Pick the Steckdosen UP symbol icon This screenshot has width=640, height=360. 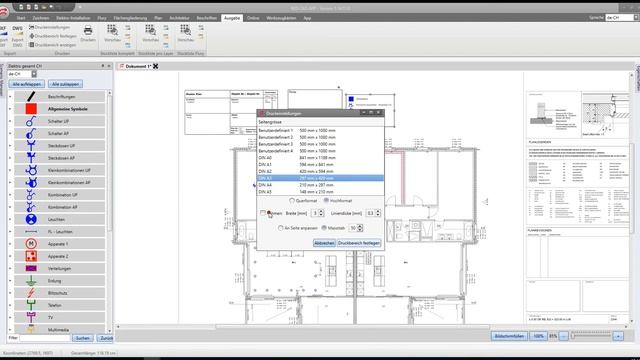point(31,146)
